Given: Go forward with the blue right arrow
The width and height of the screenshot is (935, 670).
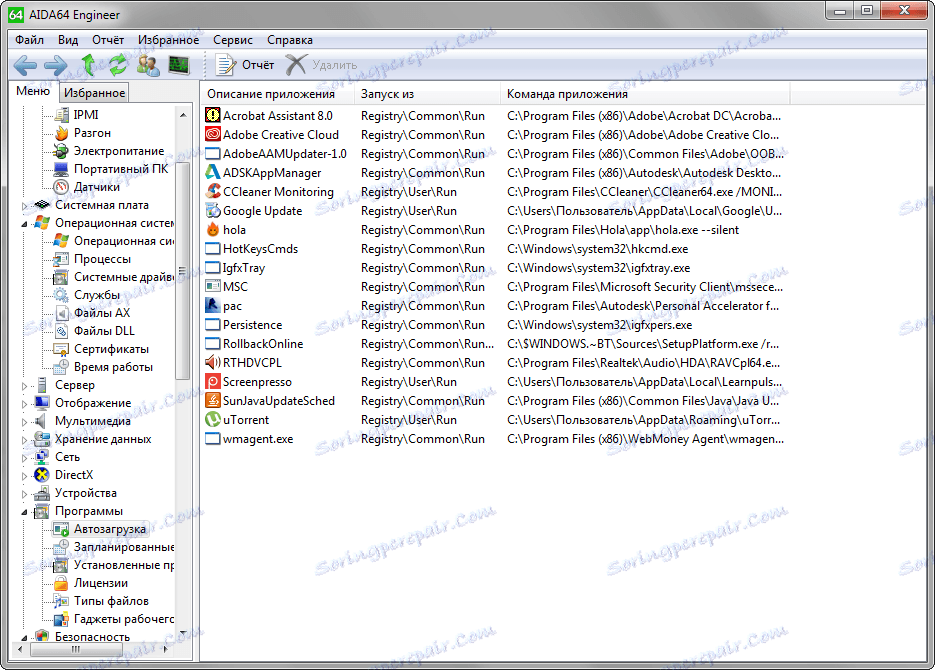Looking at the screenshot, I should 56,65.
